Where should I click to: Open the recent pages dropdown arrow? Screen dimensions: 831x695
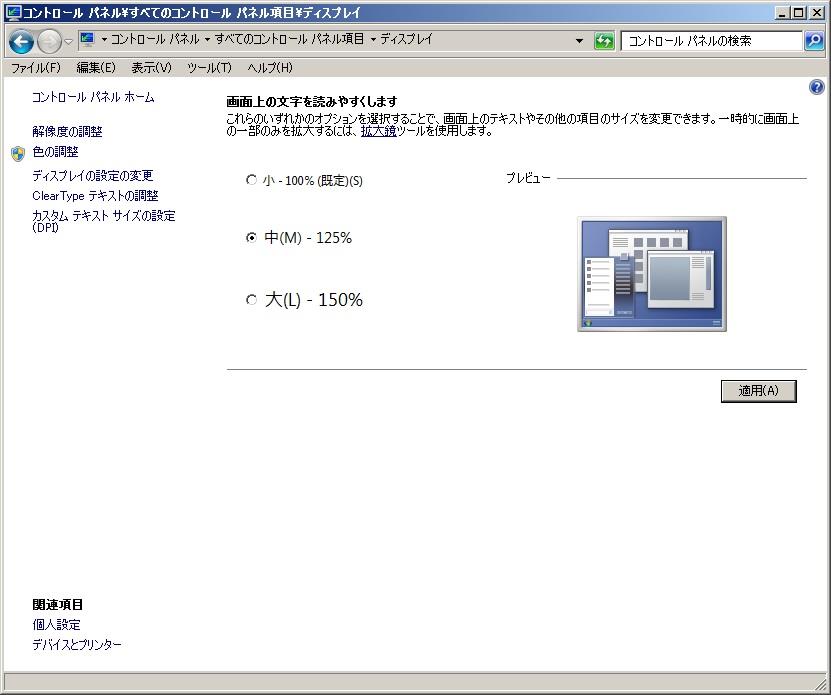(69, 41)
